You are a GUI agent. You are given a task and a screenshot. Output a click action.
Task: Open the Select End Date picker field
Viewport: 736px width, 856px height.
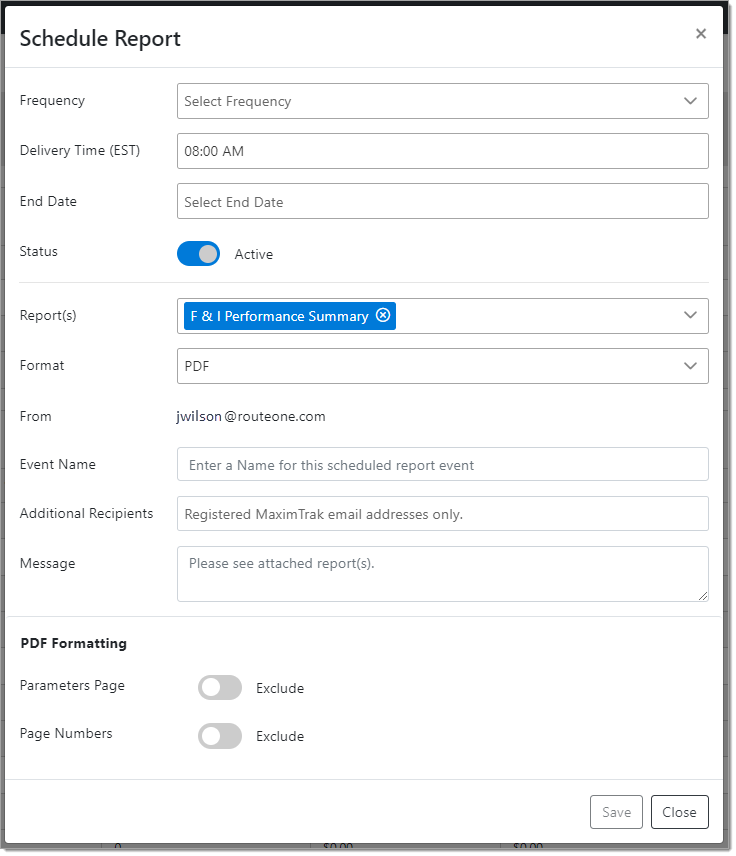[442, 201]
